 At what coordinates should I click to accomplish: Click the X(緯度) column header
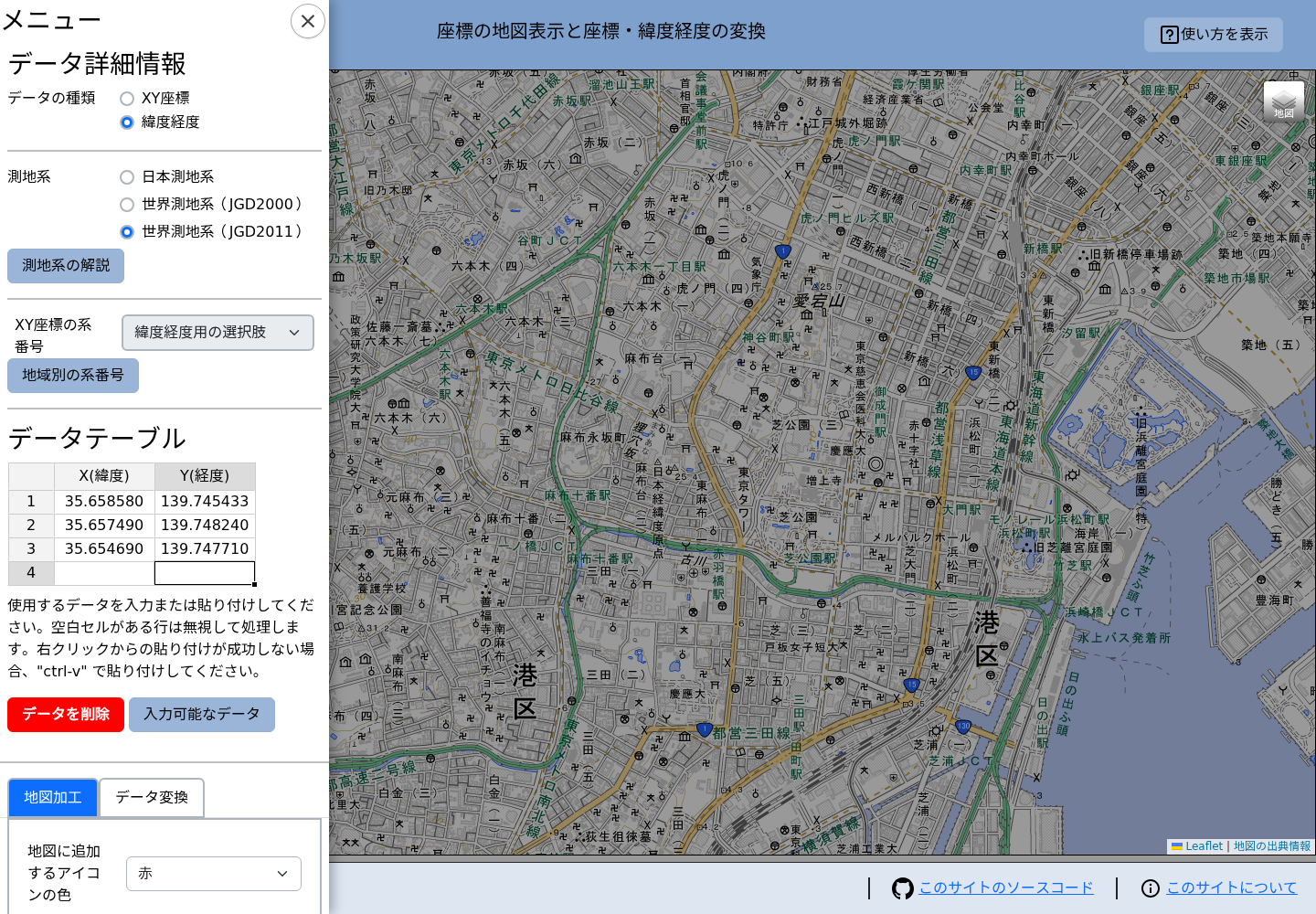[104, 476]
